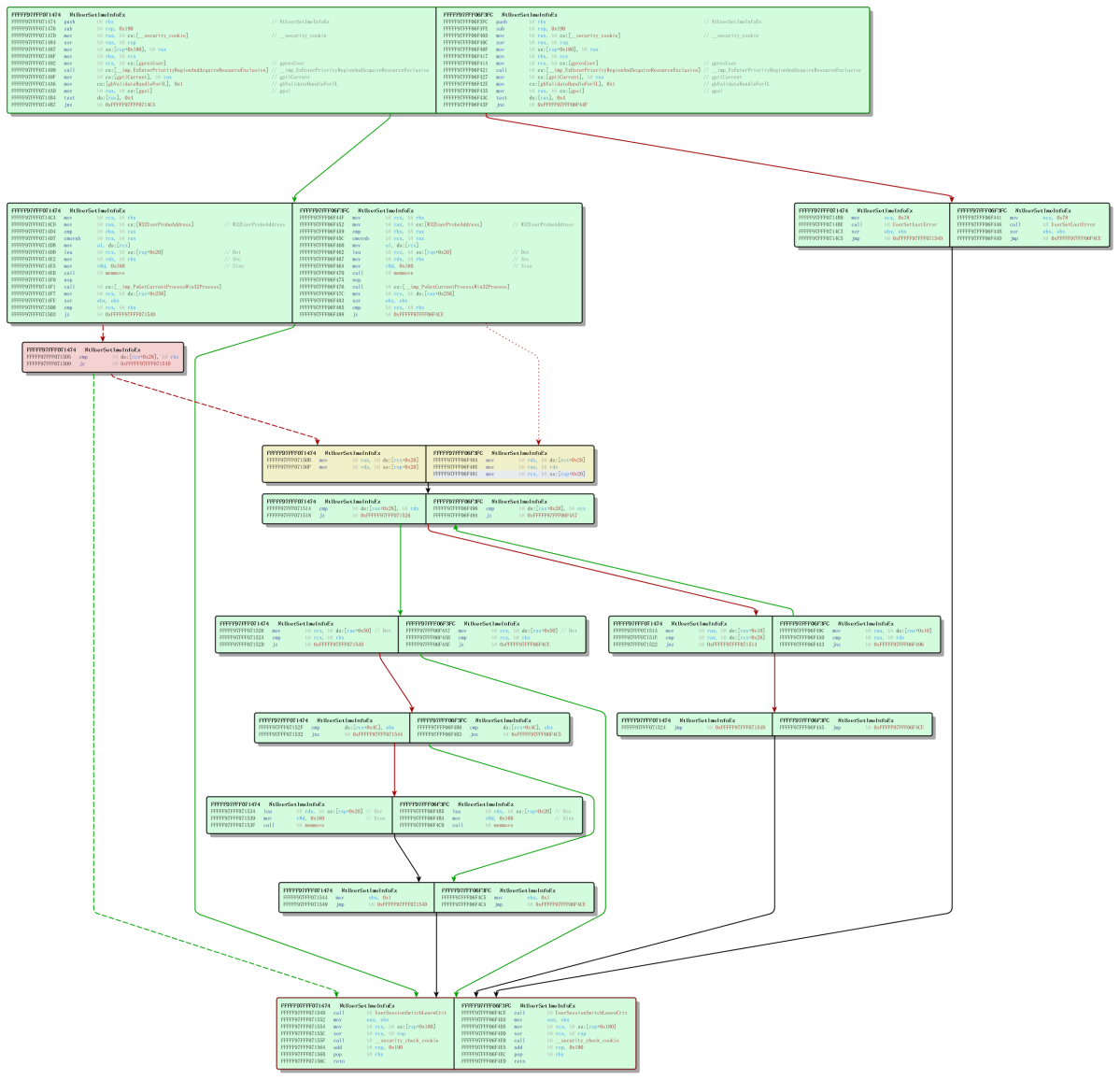Click 'mov rdx, ds:[rcx+0x28]' at address FFFFF97FFF06F48A
1120x1080 pixels.
pyautogui.click(x=510, y=460)
